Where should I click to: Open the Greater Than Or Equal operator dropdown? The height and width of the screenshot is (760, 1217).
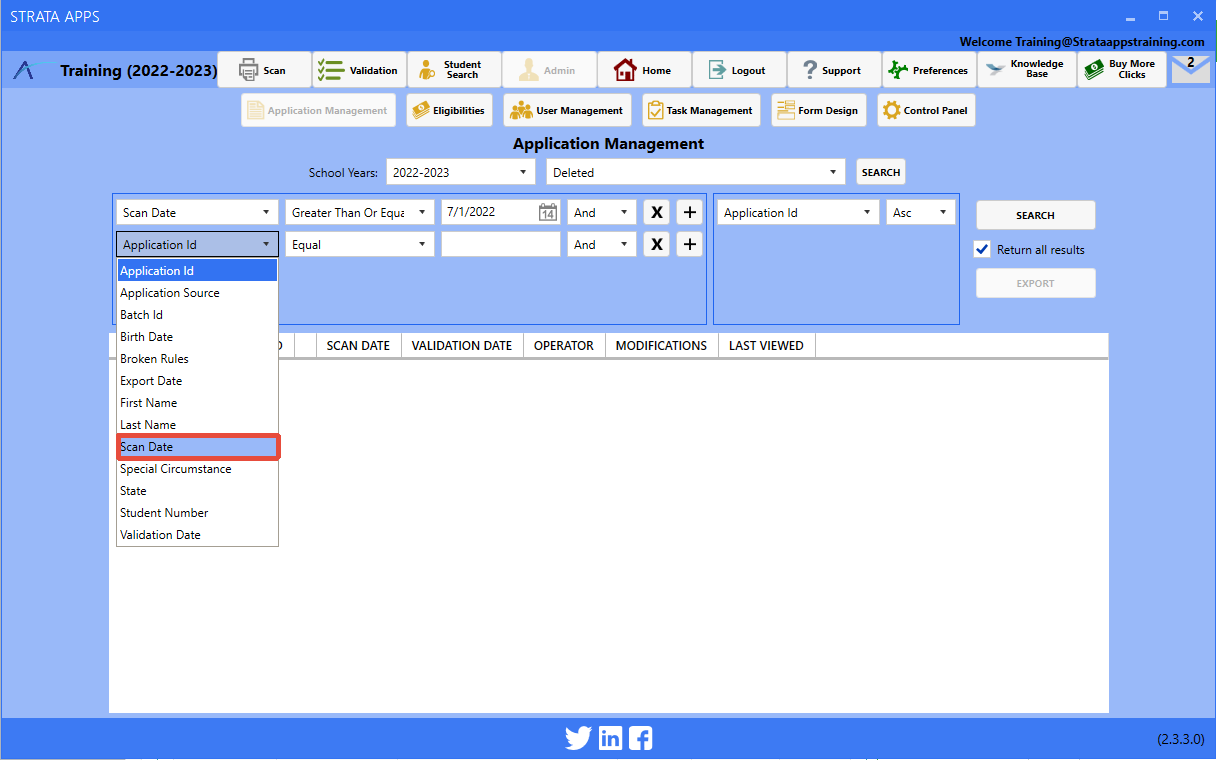coord(360,212)
